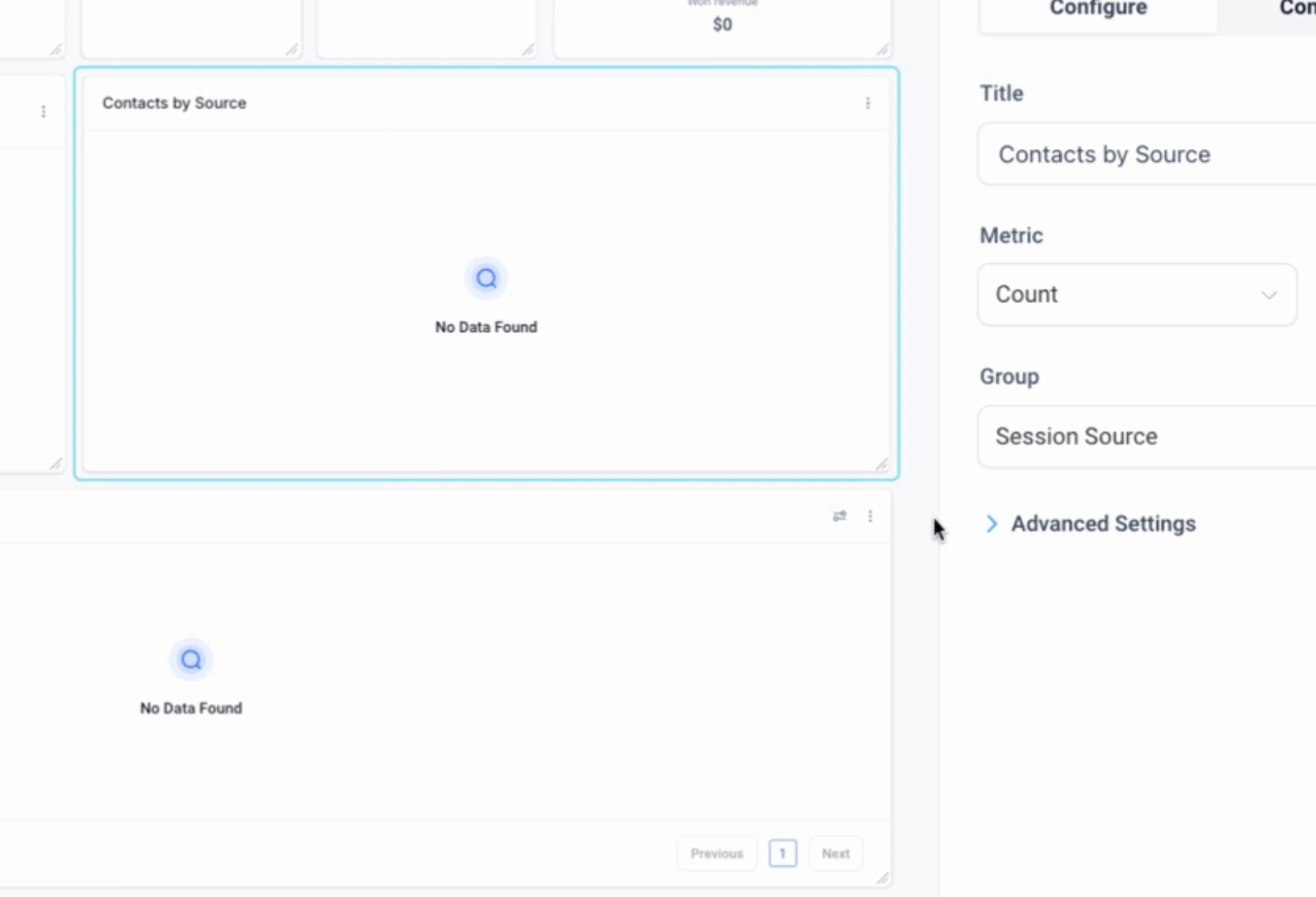Screen dimensions: 1316x897
Task: Click resize handle of won revenue widget
Action: [x=882, y=50]
